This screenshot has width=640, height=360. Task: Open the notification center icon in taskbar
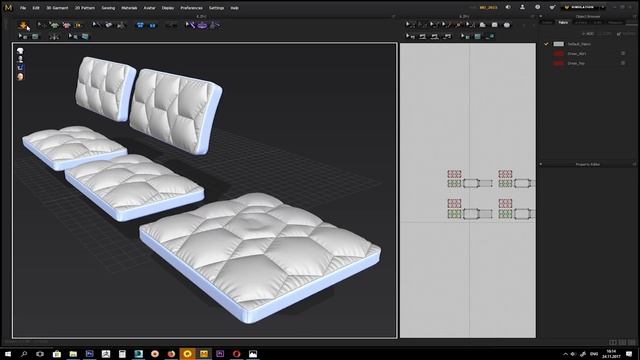click(629, 354)
